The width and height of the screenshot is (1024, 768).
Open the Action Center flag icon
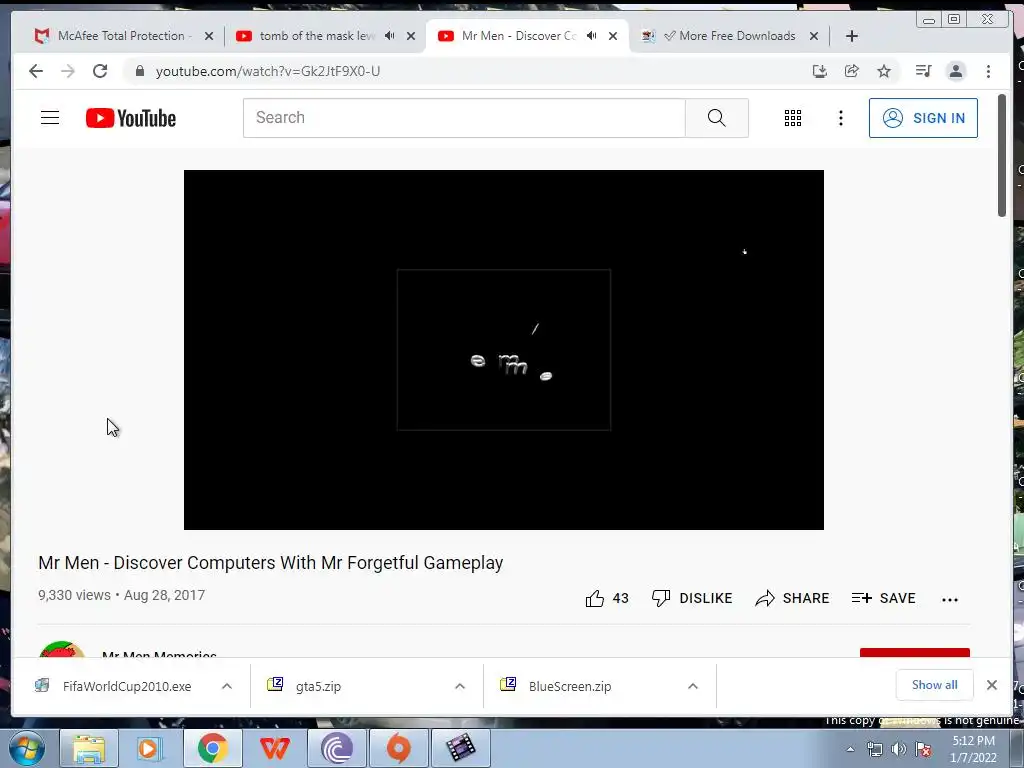[x=923, y=750]
